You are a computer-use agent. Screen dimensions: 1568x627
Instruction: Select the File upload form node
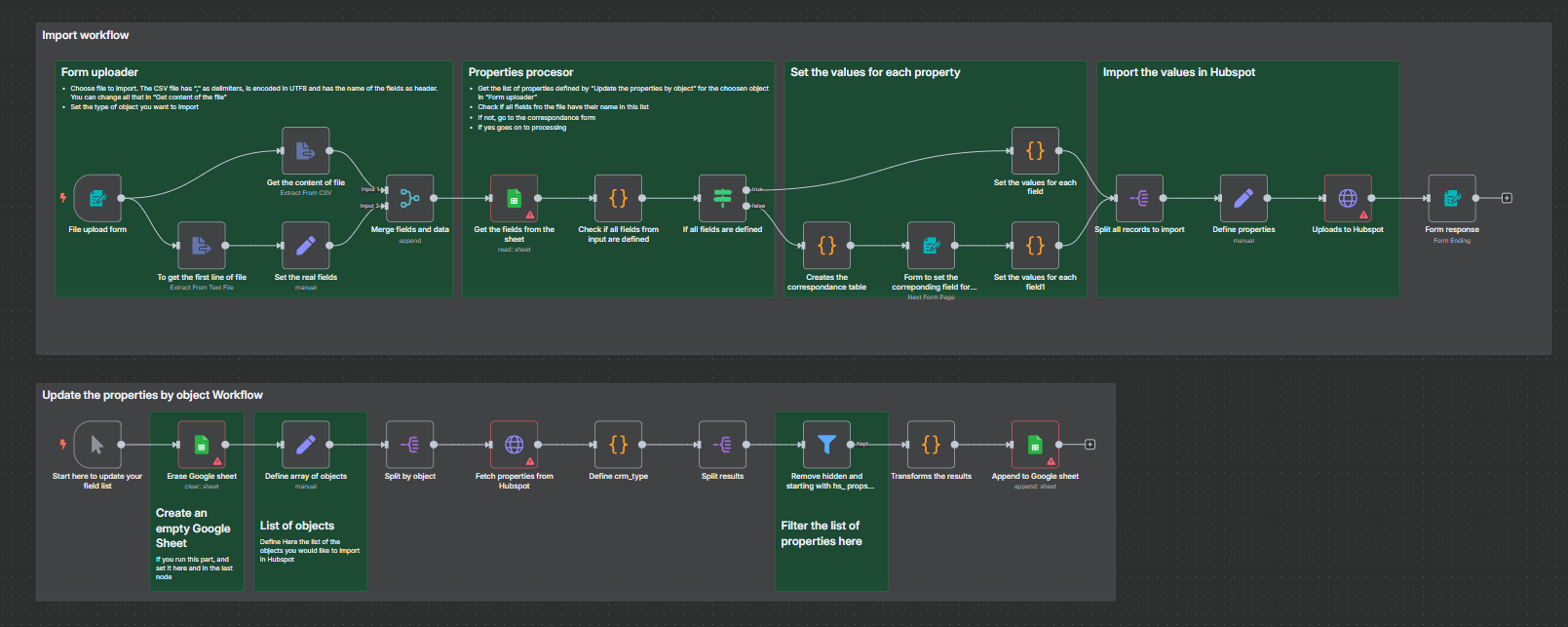97,198
